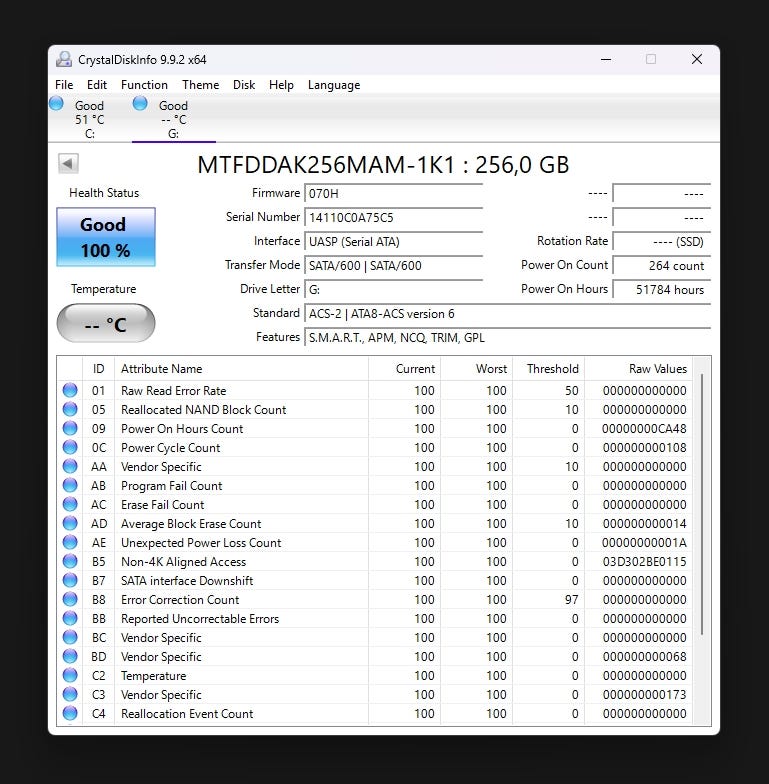Image resolution: width=769 pixels, height=784 pixels.
Task: Click status orb in the BD row
Action: 70,656
